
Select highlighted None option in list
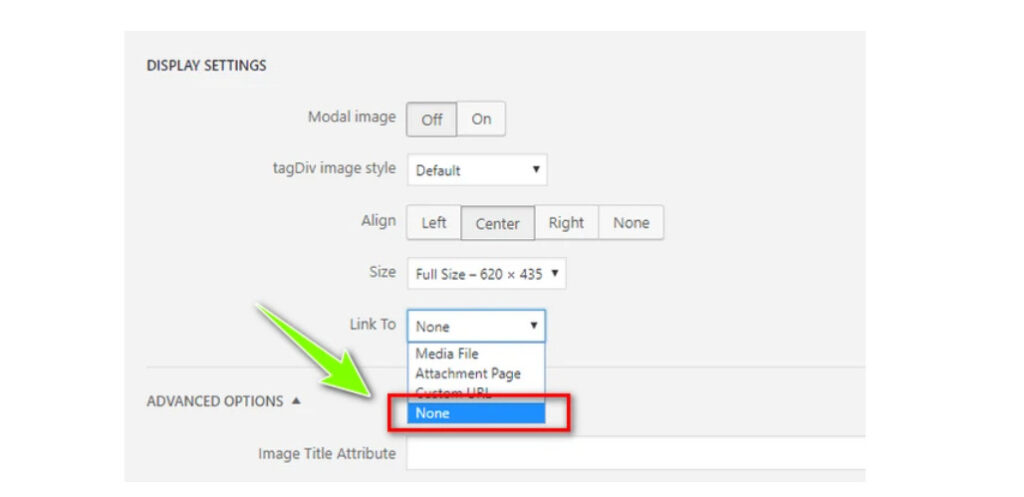tap(476, 413)
